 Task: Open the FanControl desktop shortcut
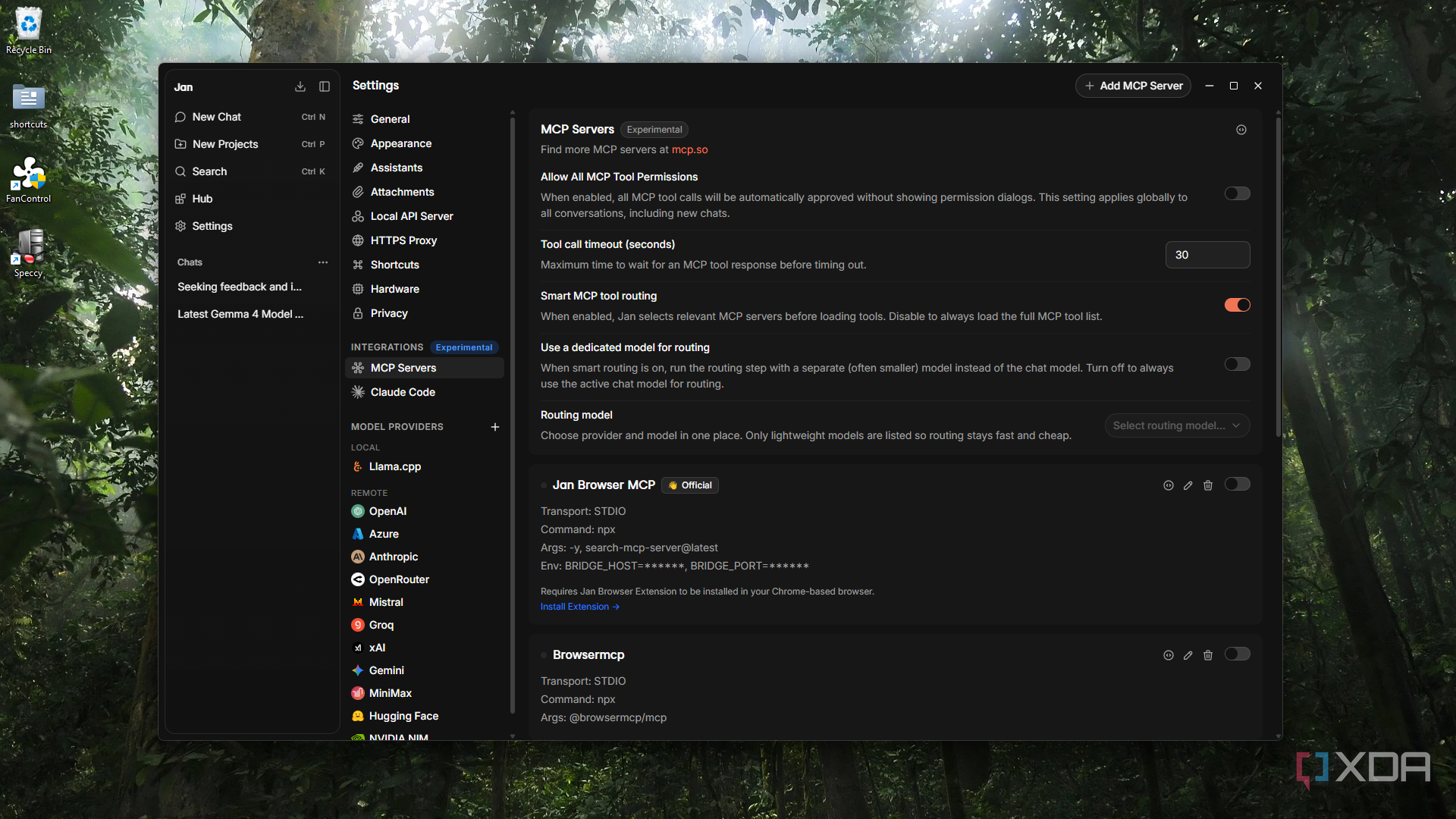(29, 179)
